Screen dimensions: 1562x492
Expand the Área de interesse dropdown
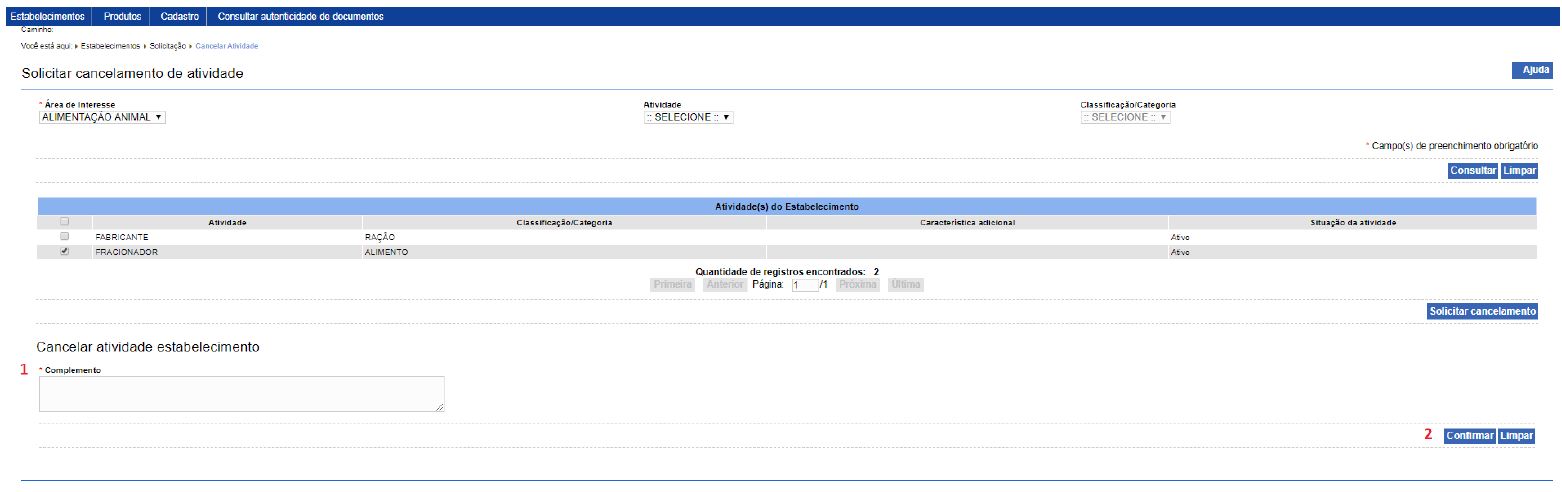[x=101, y=117]
